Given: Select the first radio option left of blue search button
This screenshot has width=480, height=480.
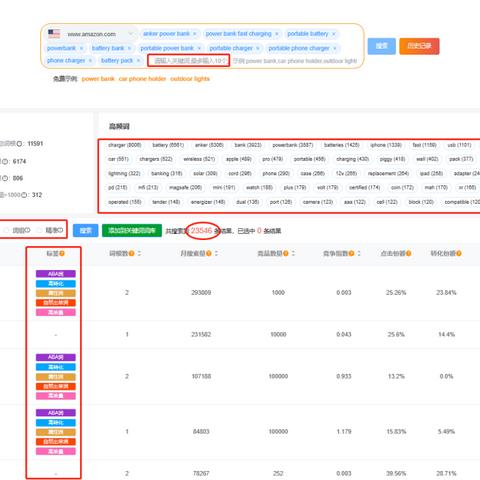Looking at the screenshot, I should click(6, 230).
